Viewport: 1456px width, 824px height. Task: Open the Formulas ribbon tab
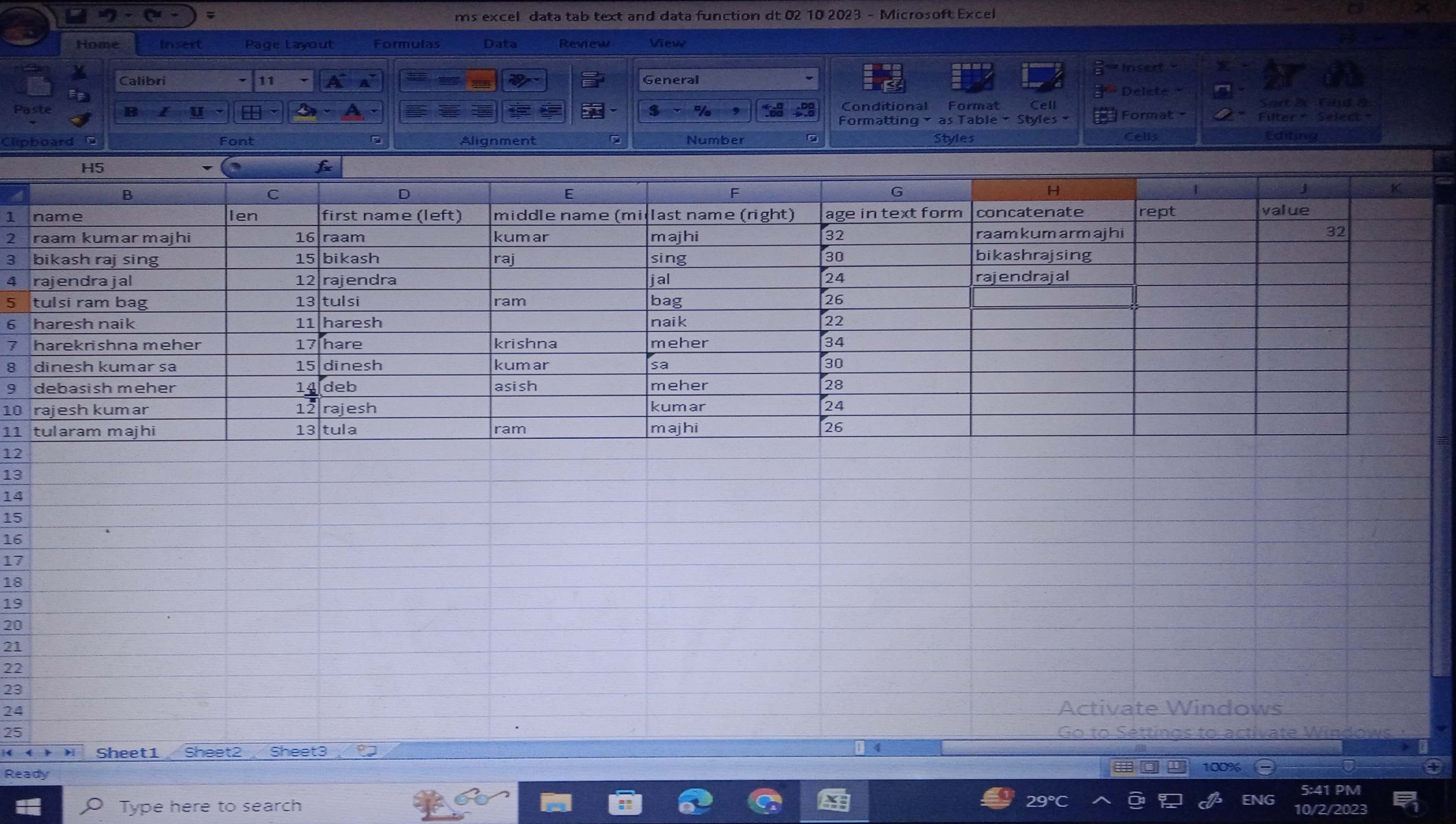tap(406, 44)
